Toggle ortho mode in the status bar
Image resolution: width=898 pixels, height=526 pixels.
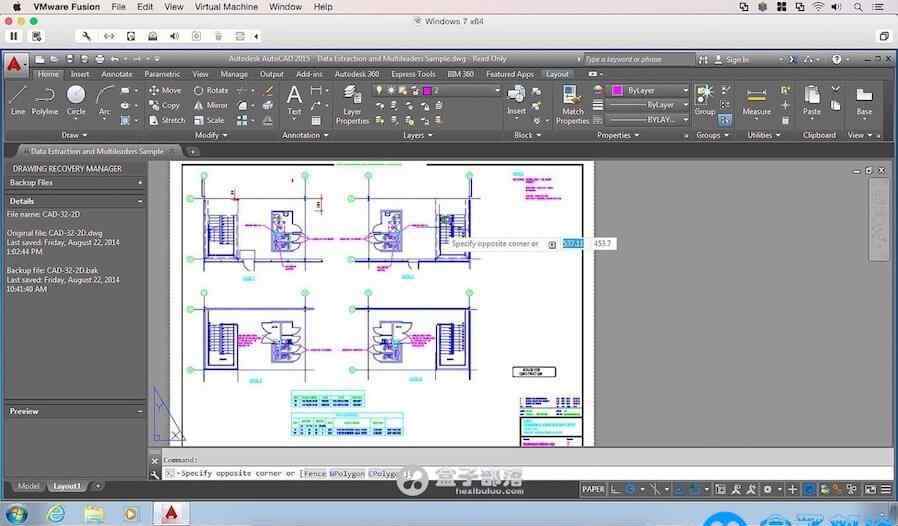(615, 489)
